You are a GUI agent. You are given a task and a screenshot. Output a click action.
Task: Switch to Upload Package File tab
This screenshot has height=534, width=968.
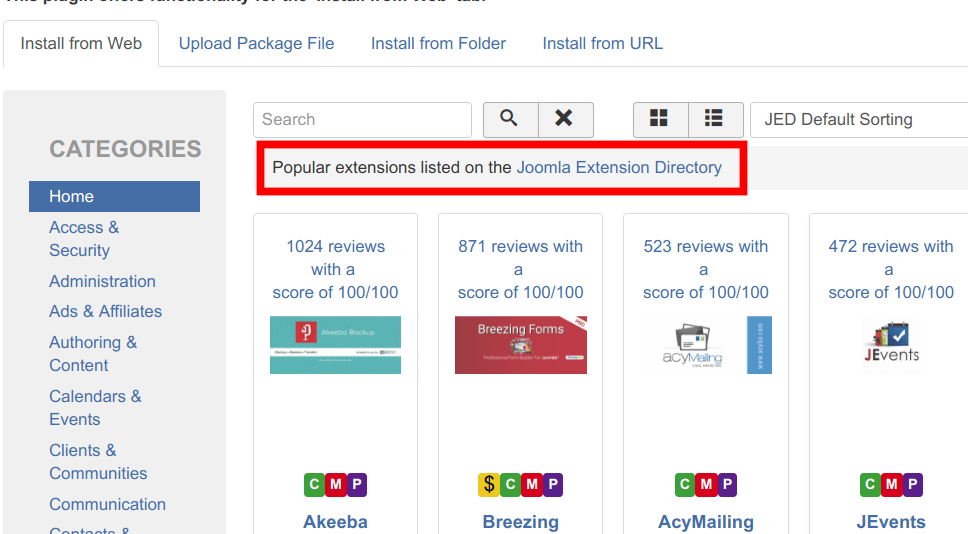pos(256,44)
